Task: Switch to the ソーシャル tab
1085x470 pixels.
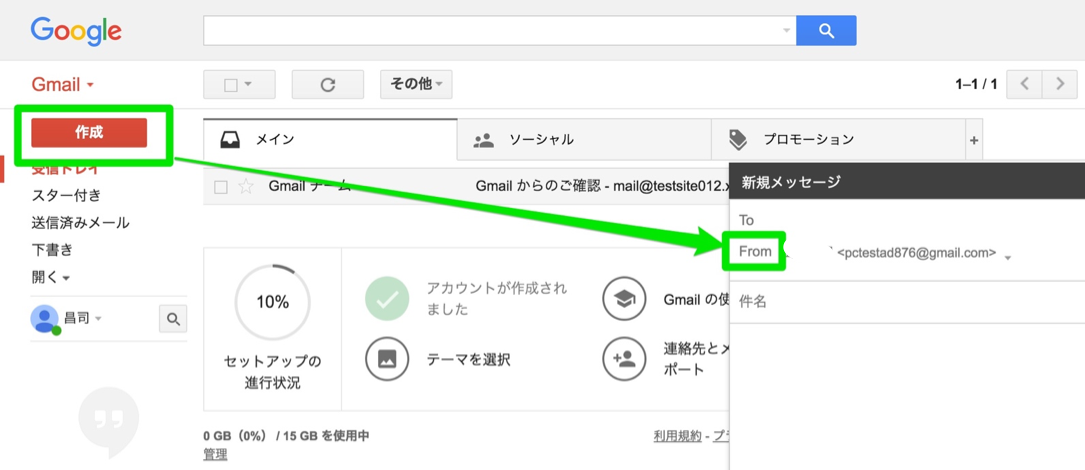Action: [584, 140]
